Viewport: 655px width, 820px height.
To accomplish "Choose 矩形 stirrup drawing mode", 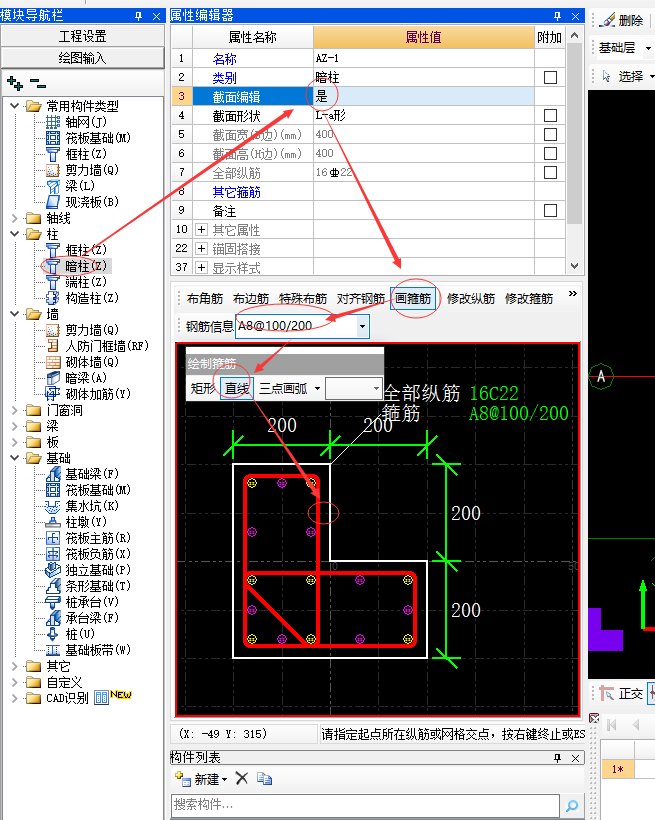I will [203, 389].
